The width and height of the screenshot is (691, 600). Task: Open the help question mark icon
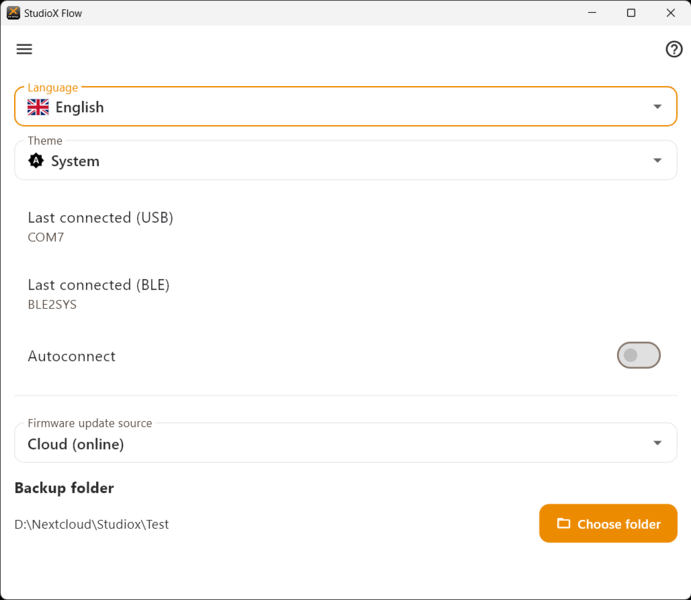pyautogui.click(x=674, y=49)
